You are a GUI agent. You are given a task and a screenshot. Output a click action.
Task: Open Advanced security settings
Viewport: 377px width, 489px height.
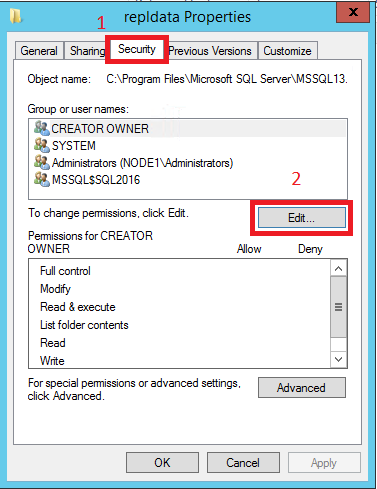[302, 388]
